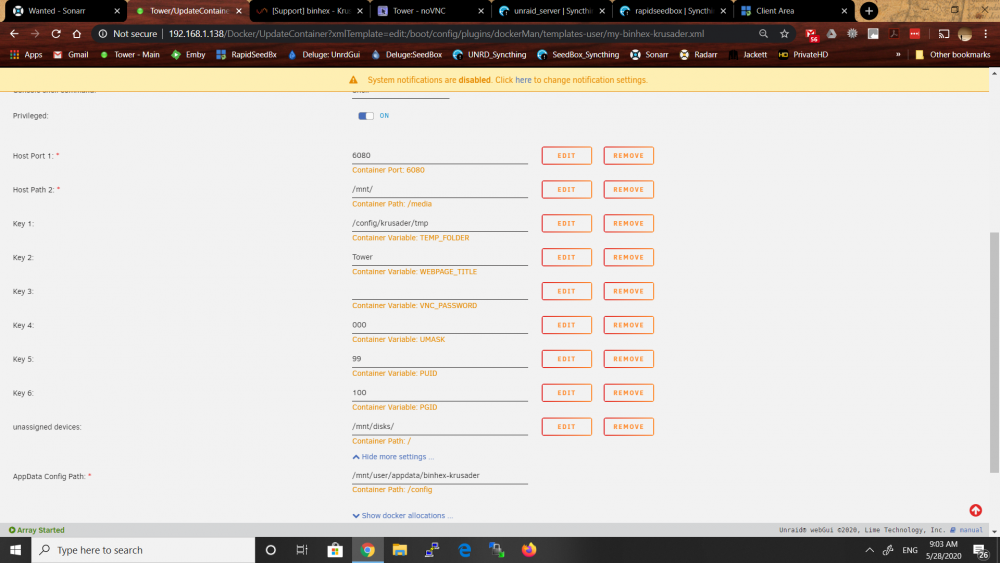Viewport: 1000px width, 563px height.
Task: Expand Show docker allocations section
Action: [x=402, y=515]
